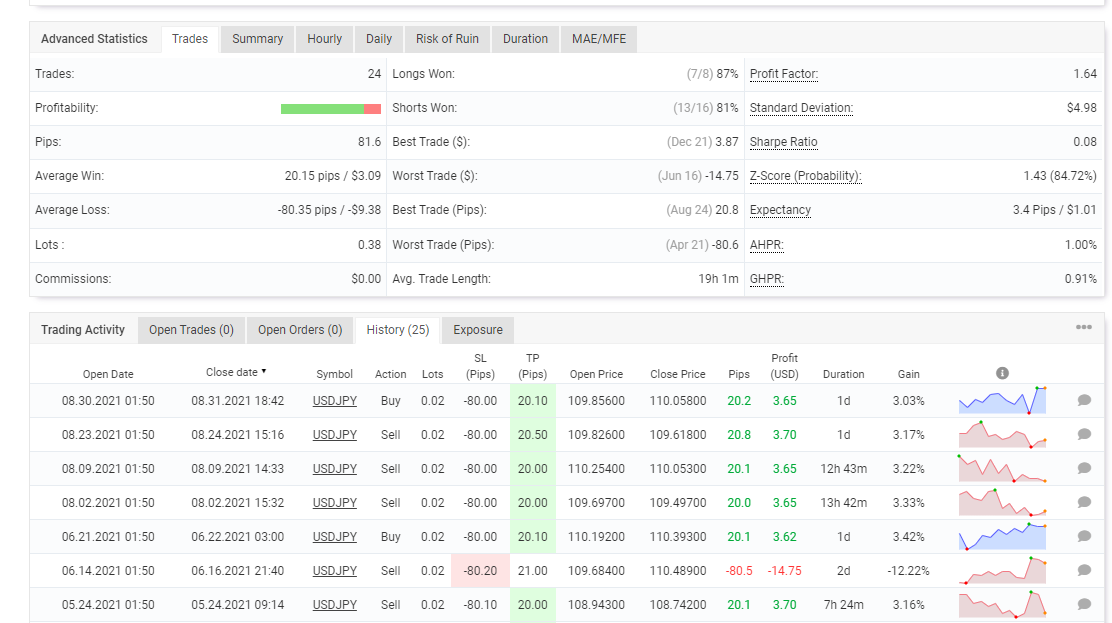The width and height of the screenshot is (1112, 623).
Task: Open the Daily tab
Action: 379,39
